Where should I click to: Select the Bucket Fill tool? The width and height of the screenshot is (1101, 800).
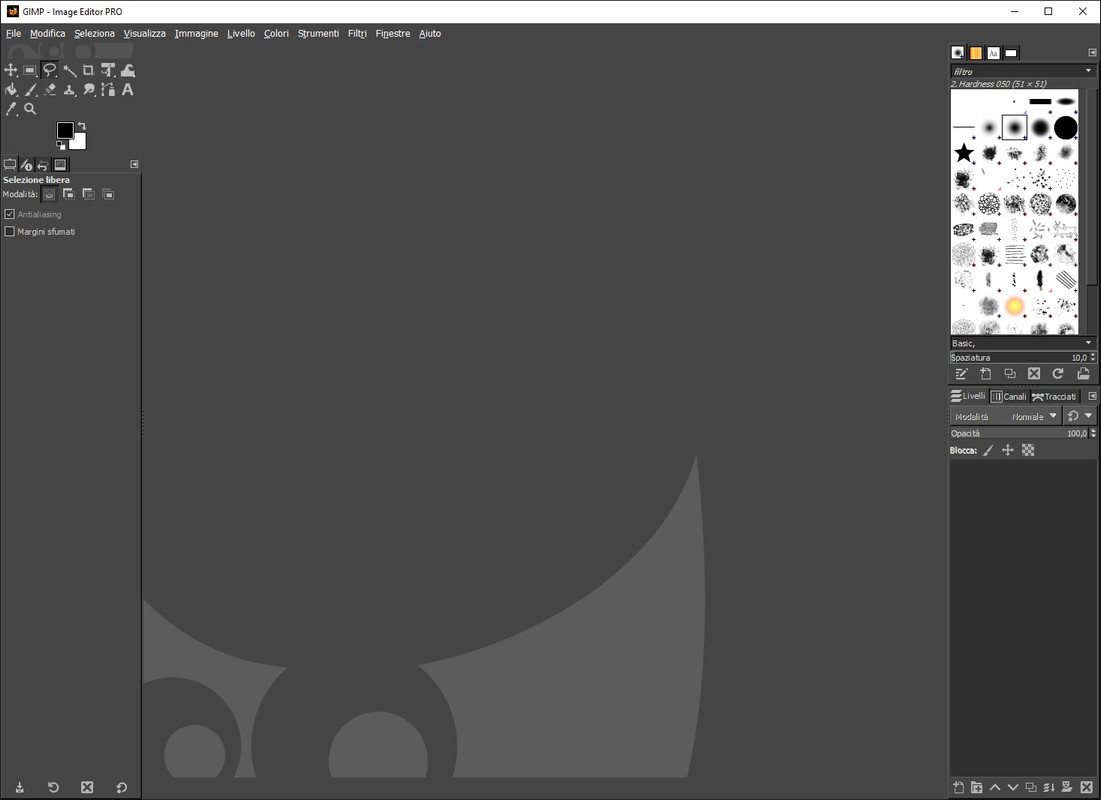pos(11,89)
